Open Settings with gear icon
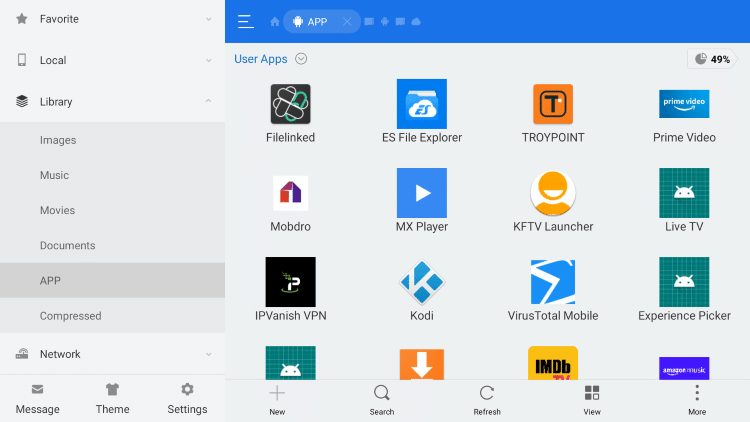750x422 pixels. (187, 399)
